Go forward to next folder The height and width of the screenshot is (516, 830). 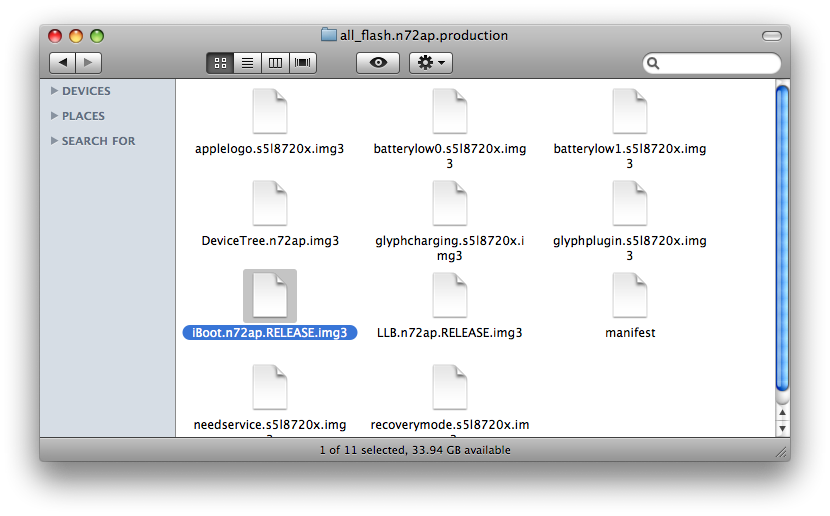point(88,63)
